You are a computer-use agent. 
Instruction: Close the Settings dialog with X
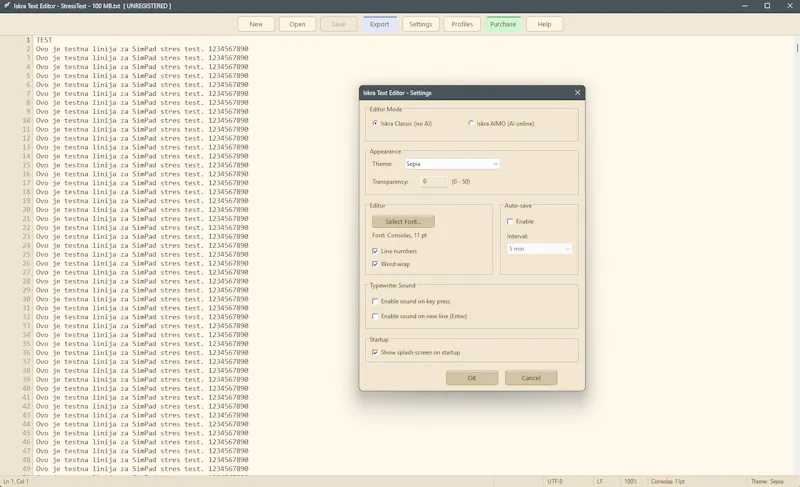578,92
